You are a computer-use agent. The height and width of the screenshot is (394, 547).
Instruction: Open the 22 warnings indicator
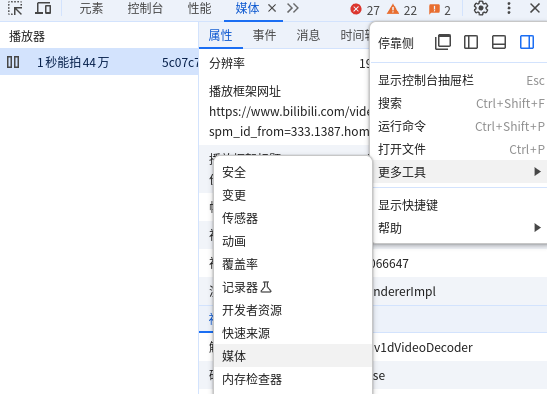[x=402, y=9]
